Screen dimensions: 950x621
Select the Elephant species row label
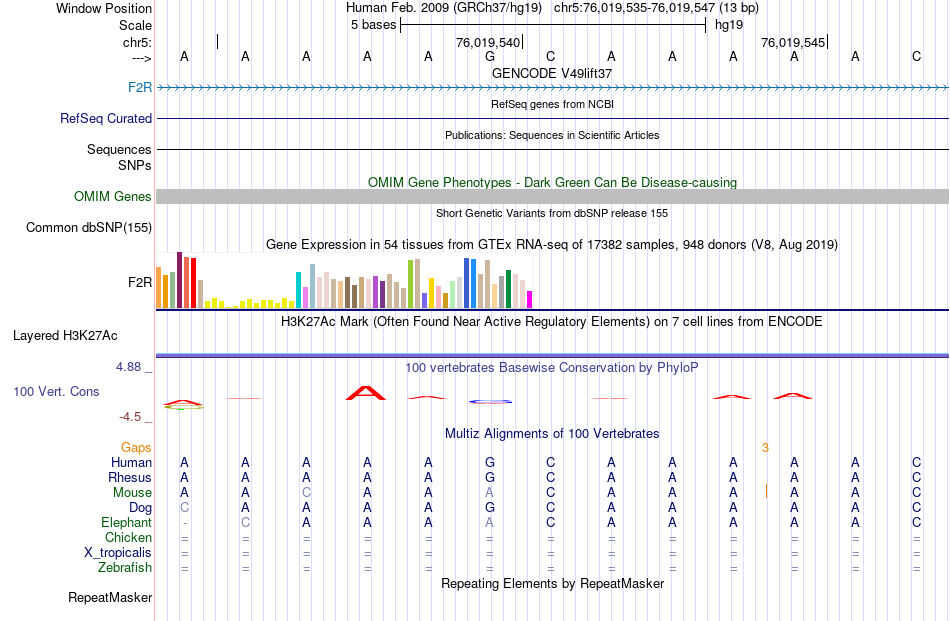tap(127, 522)
